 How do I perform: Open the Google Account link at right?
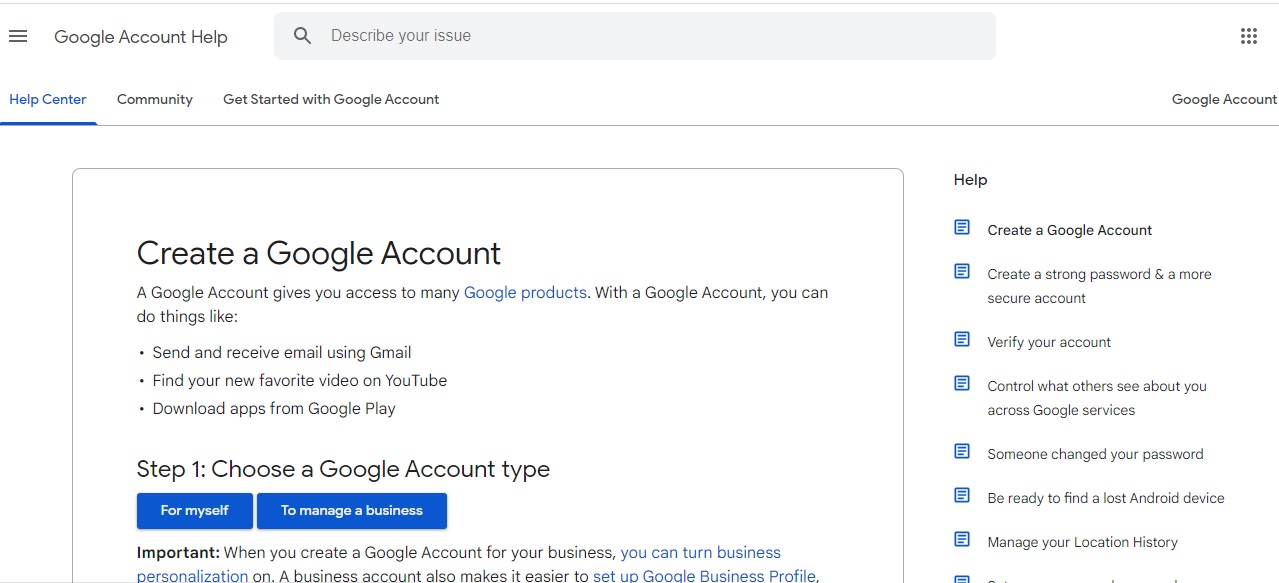[1224, 100]
